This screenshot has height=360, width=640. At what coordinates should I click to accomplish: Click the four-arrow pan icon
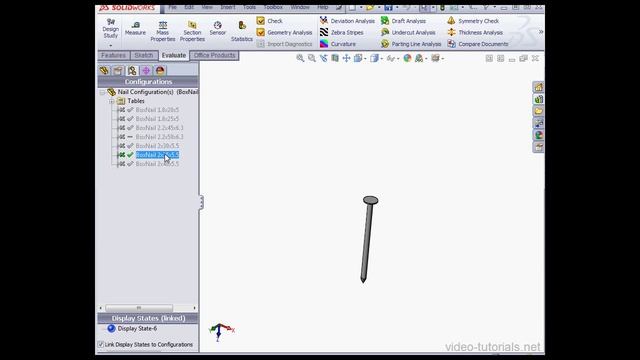[347, 58]
